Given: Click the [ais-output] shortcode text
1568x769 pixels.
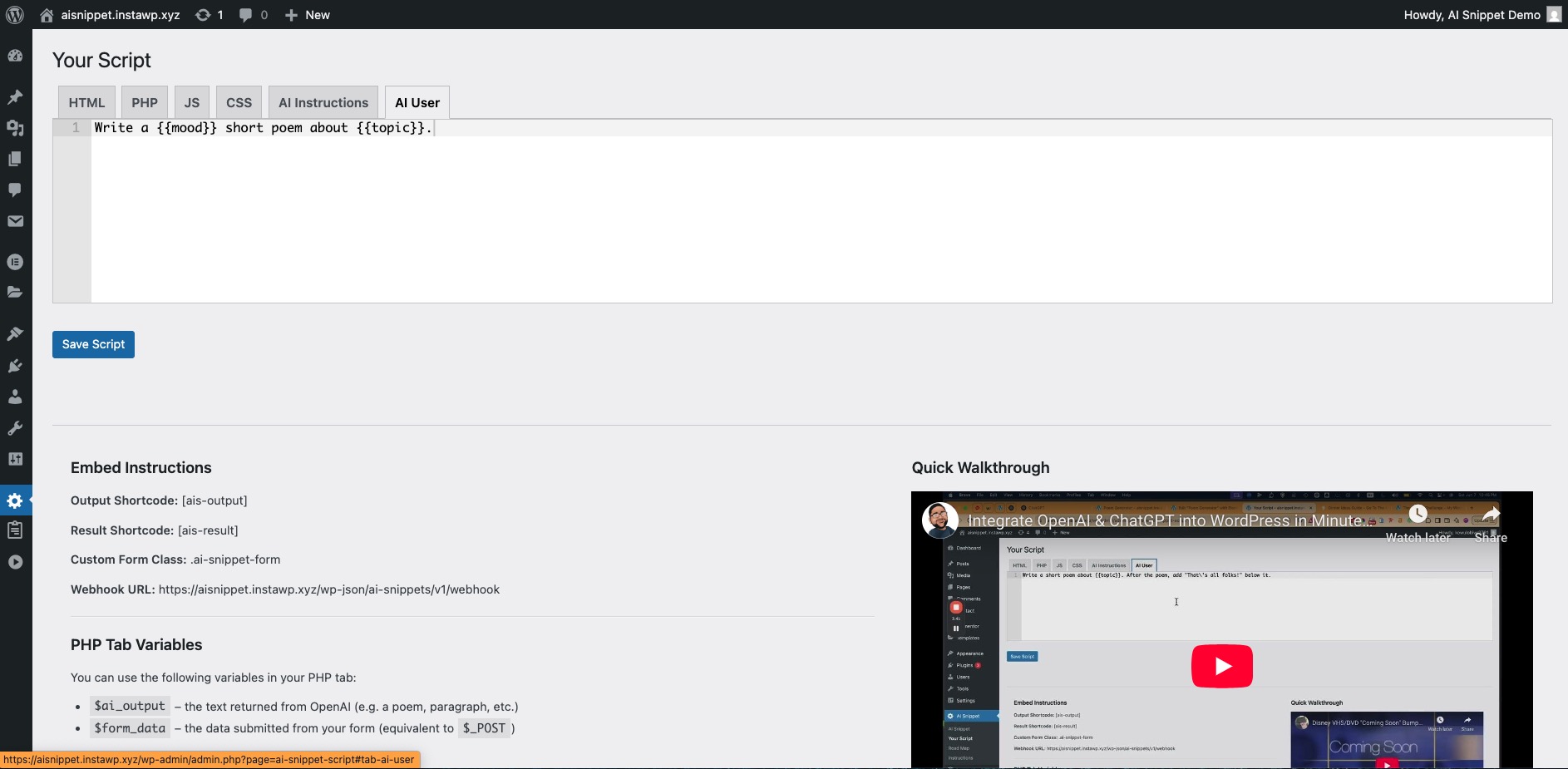Looking at the screenshot, I should (x=214, y=500).
